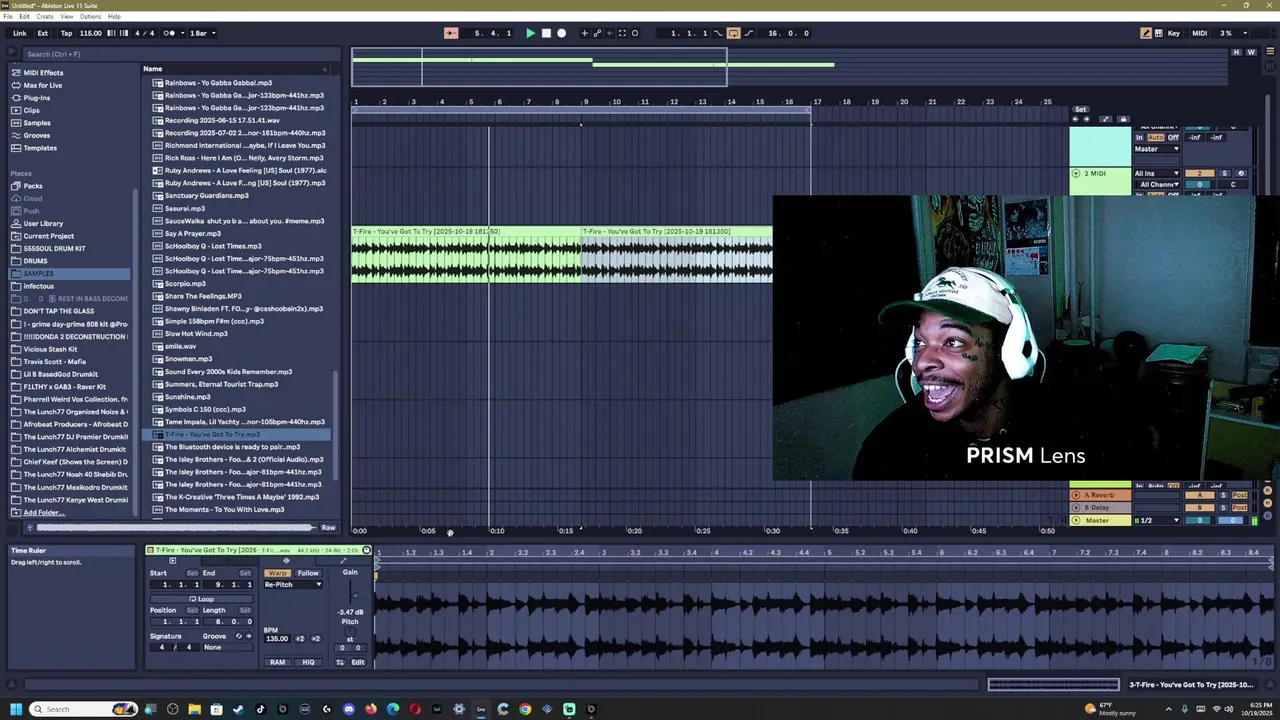Select Scorpio.mp3 in the file list
Image resolution: width=1280 pixels, height=720 pixels.
point(185,284)
